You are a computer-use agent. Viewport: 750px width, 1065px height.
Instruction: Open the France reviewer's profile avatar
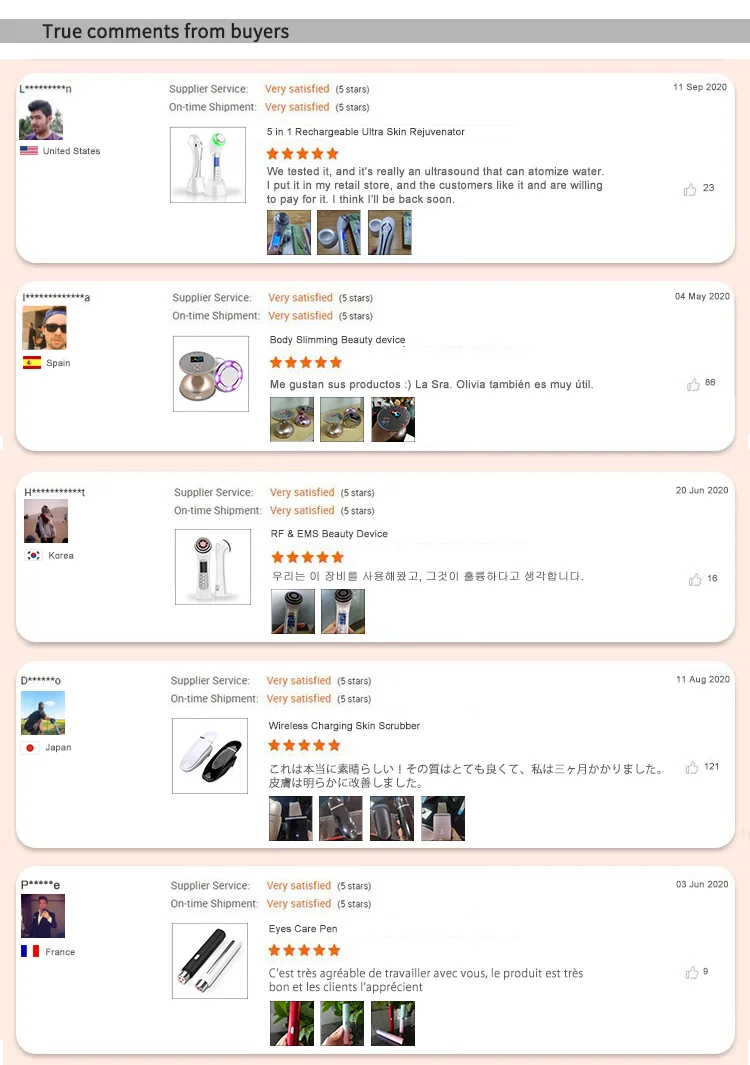point(43,916)
